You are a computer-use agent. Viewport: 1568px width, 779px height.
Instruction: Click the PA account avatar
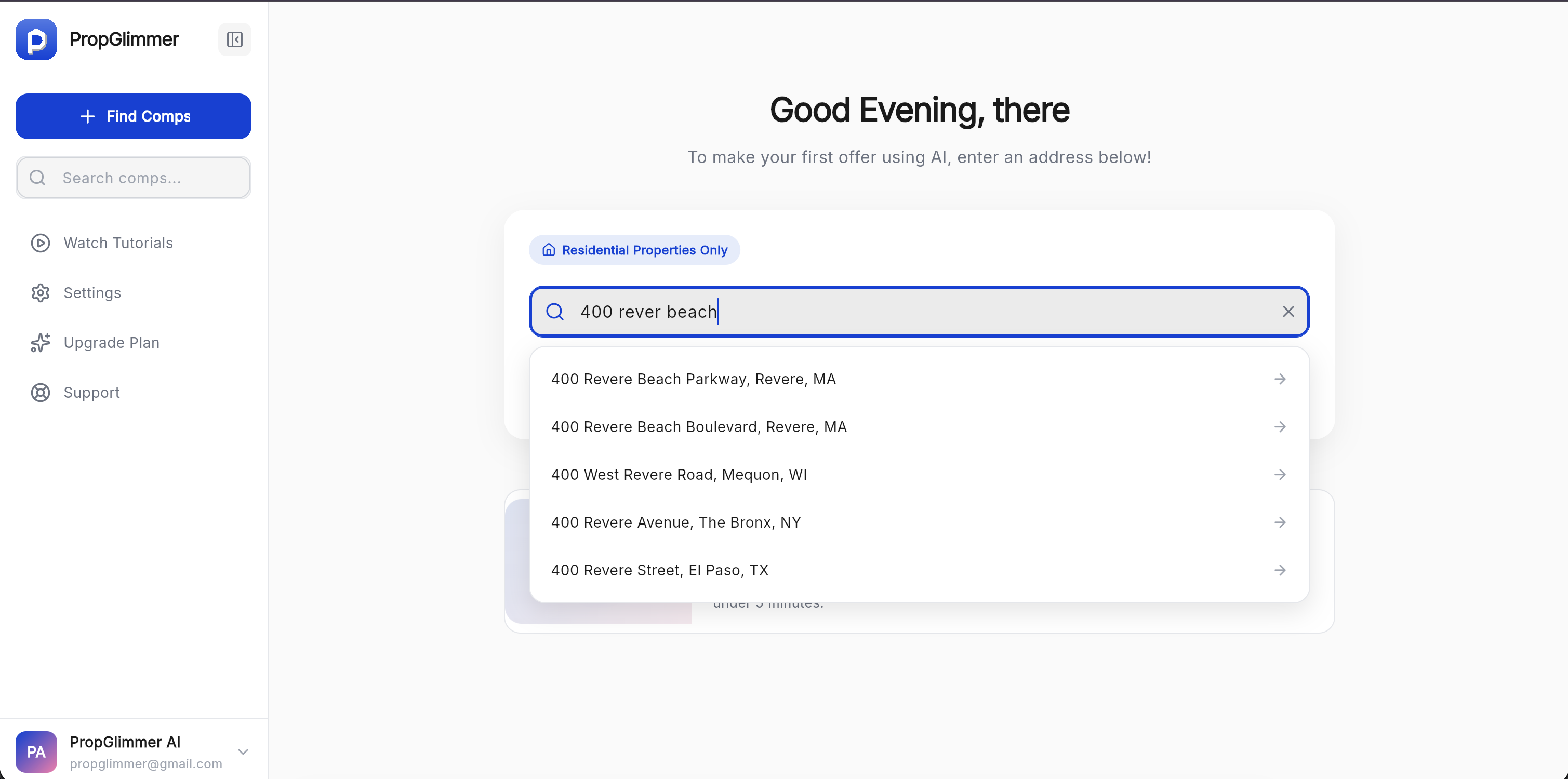click(36, 751)
